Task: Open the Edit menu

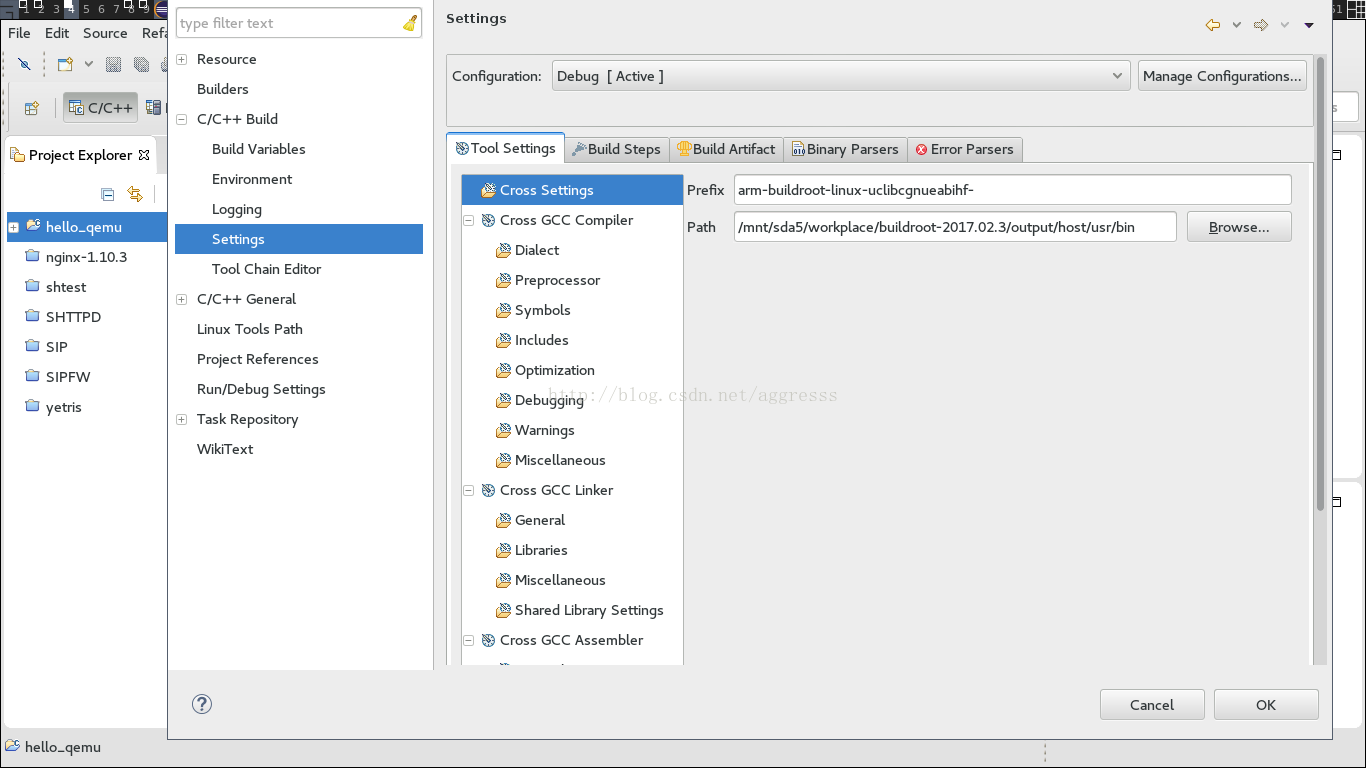Action: click(x=57, y=33)
